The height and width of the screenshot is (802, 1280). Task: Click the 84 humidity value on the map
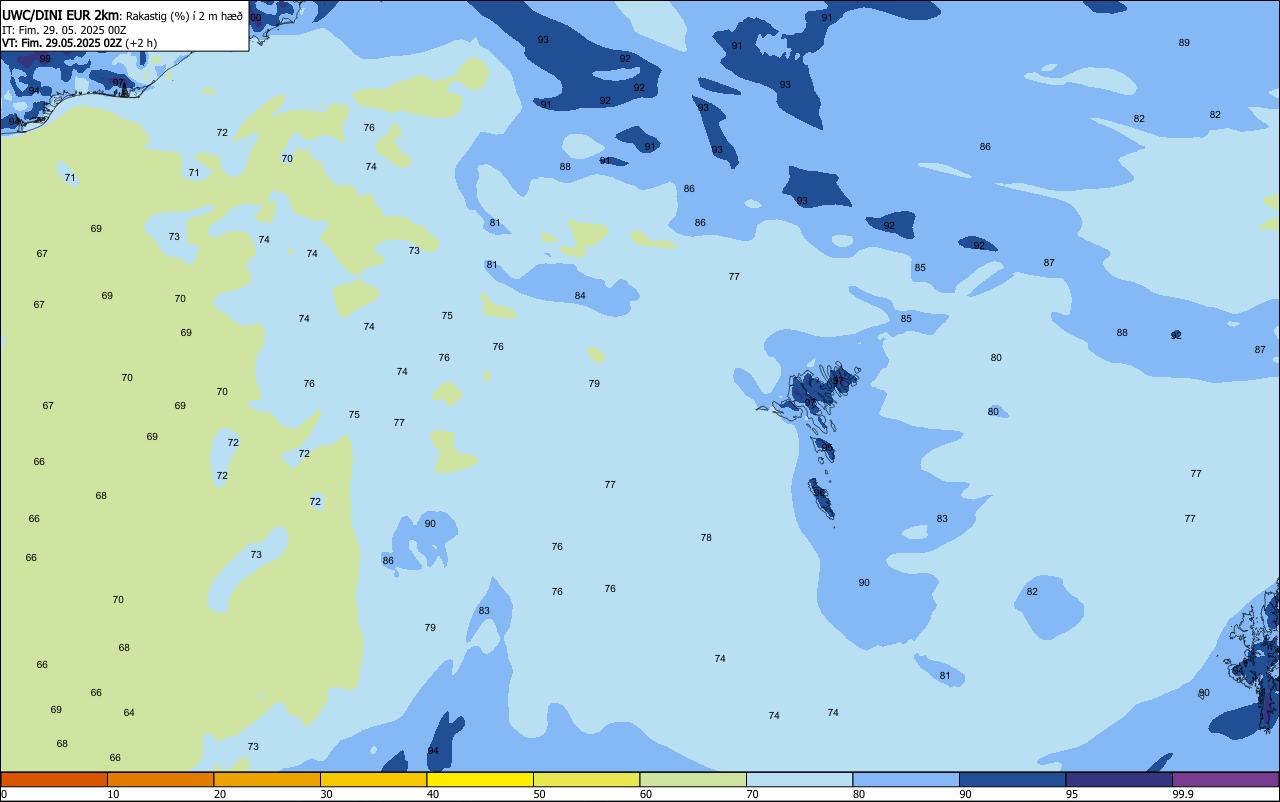pos(580,296)
